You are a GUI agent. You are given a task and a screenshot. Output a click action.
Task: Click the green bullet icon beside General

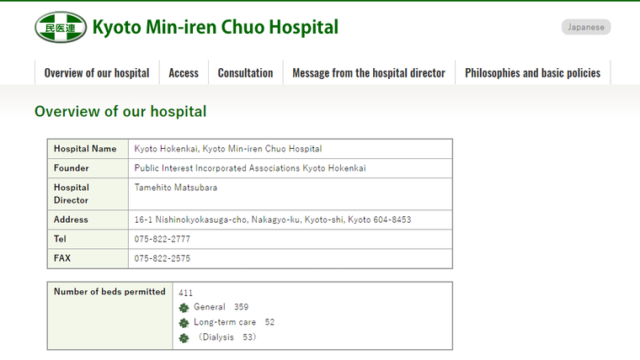[x=184, y=308]
